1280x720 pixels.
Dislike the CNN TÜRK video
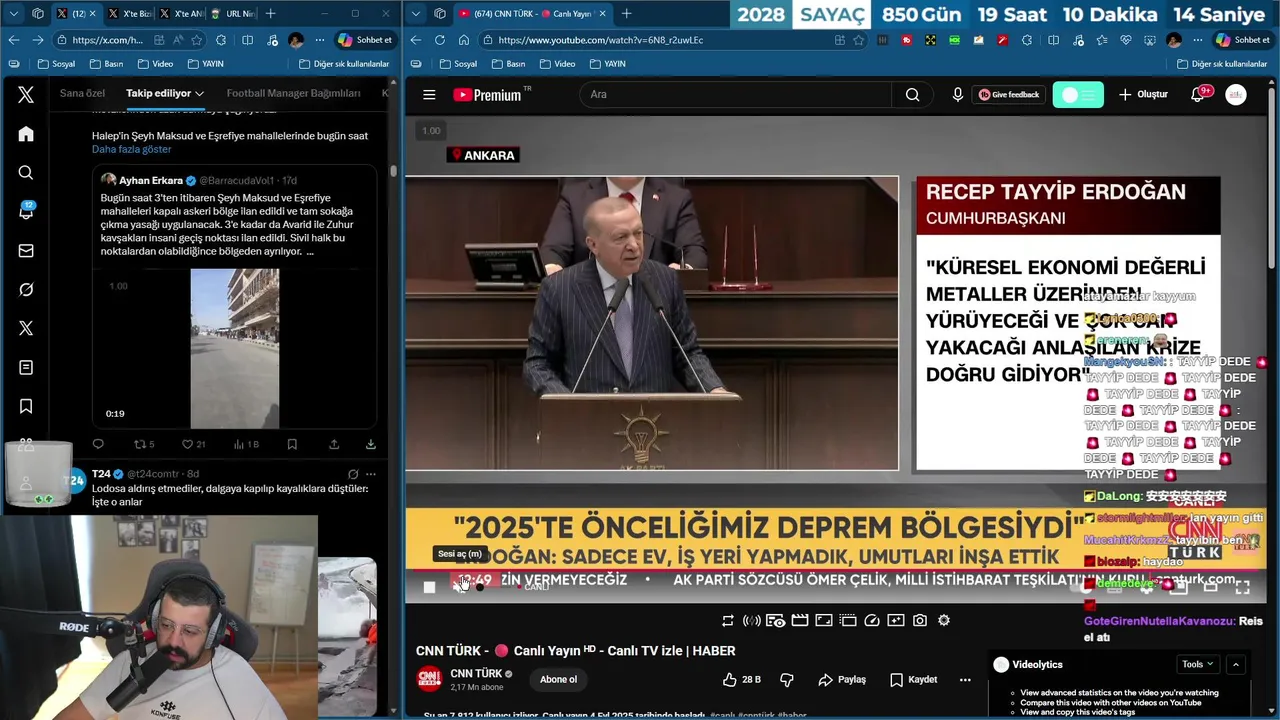click(x=787, y=680)
